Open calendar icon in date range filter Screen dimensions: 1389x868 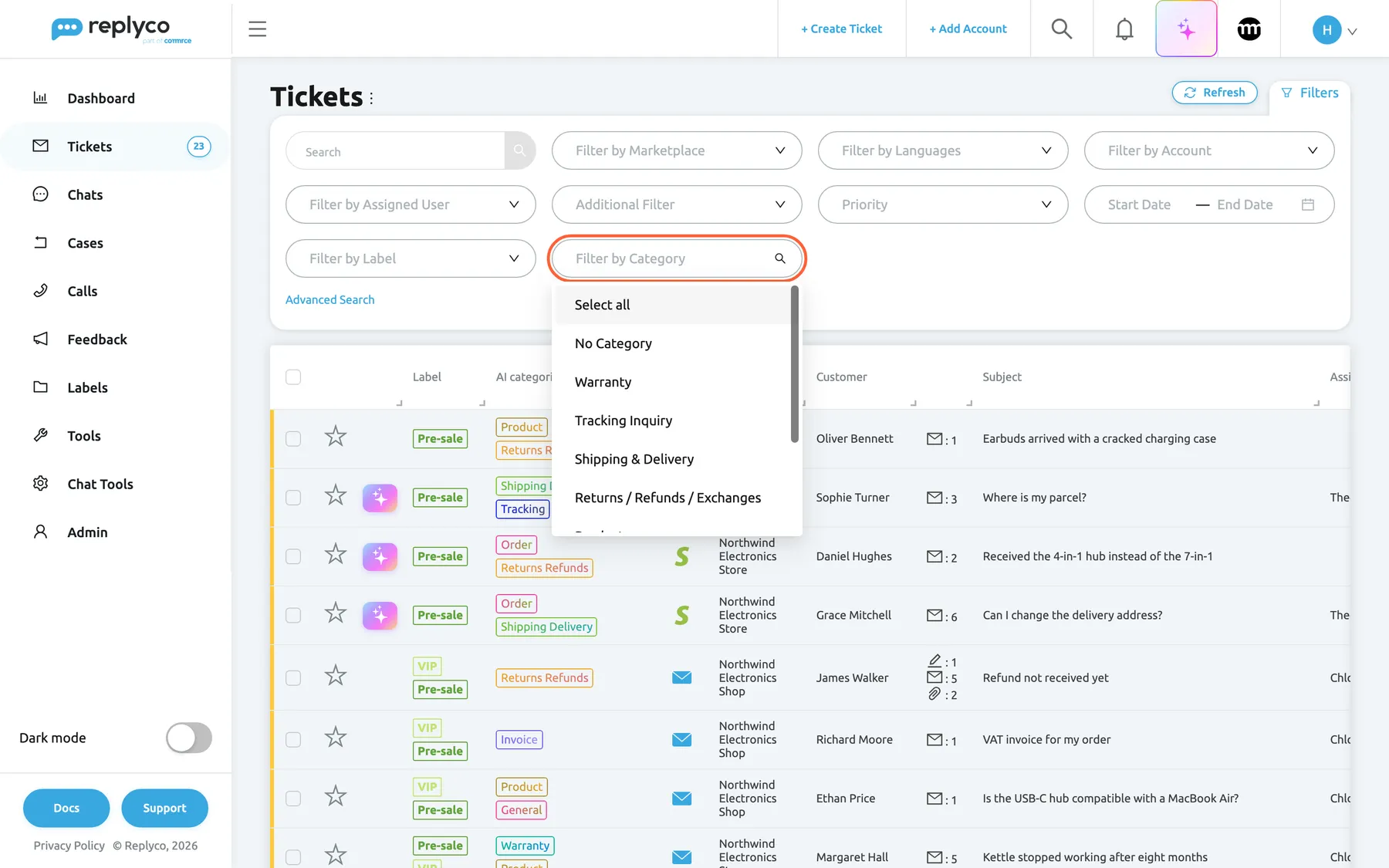(1307, 204)
